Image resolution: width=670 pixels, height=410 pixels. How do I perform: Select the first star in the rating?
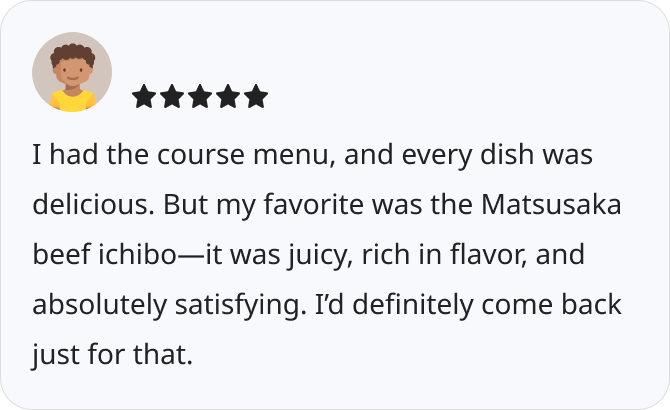coord(144,96)
